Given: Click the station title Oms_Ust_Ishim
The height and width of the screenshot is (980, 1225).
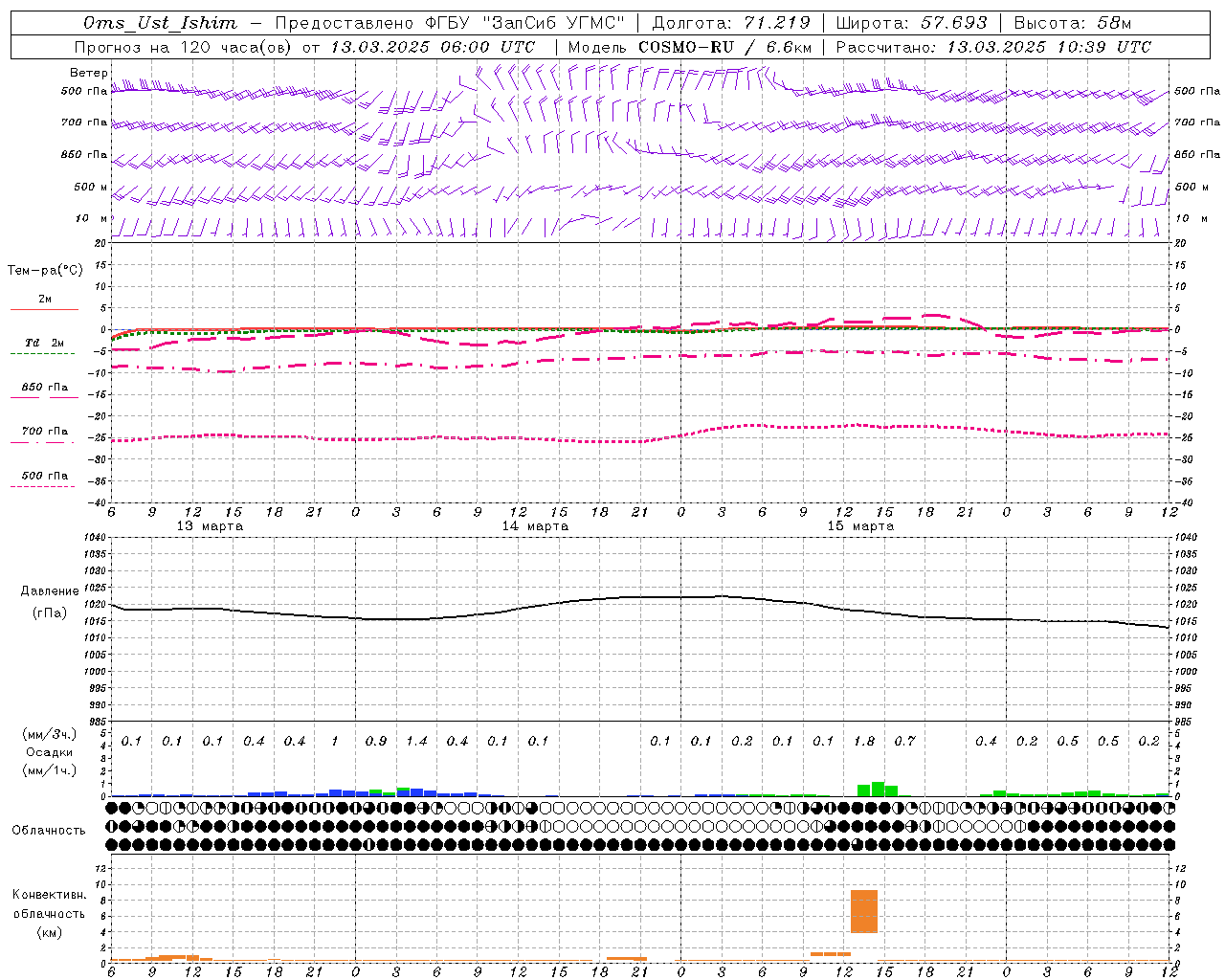Looking at the screenshot, I should coord(160,23).
